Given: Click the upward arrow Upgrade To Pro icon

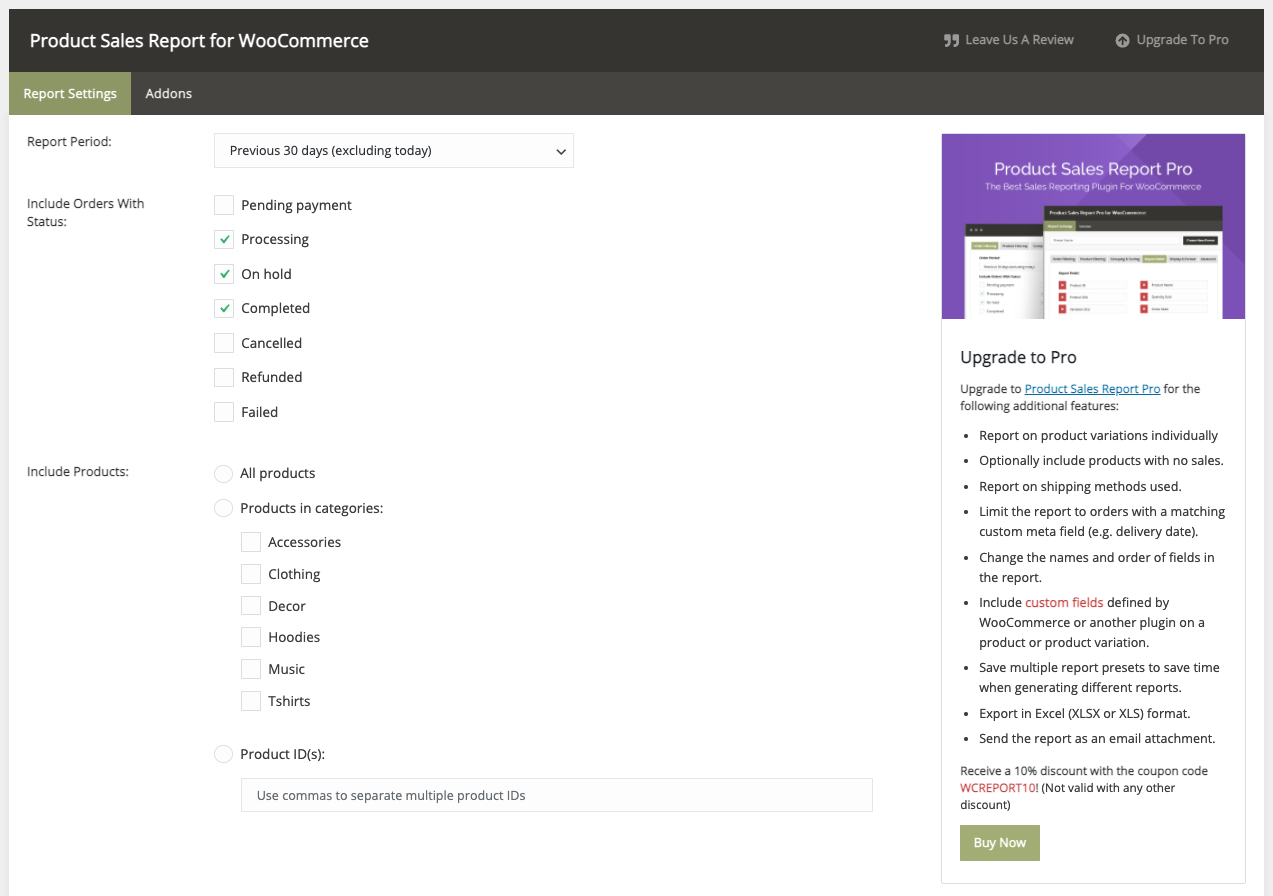Looking at the screenshot, I should [x=1122, y=40].
